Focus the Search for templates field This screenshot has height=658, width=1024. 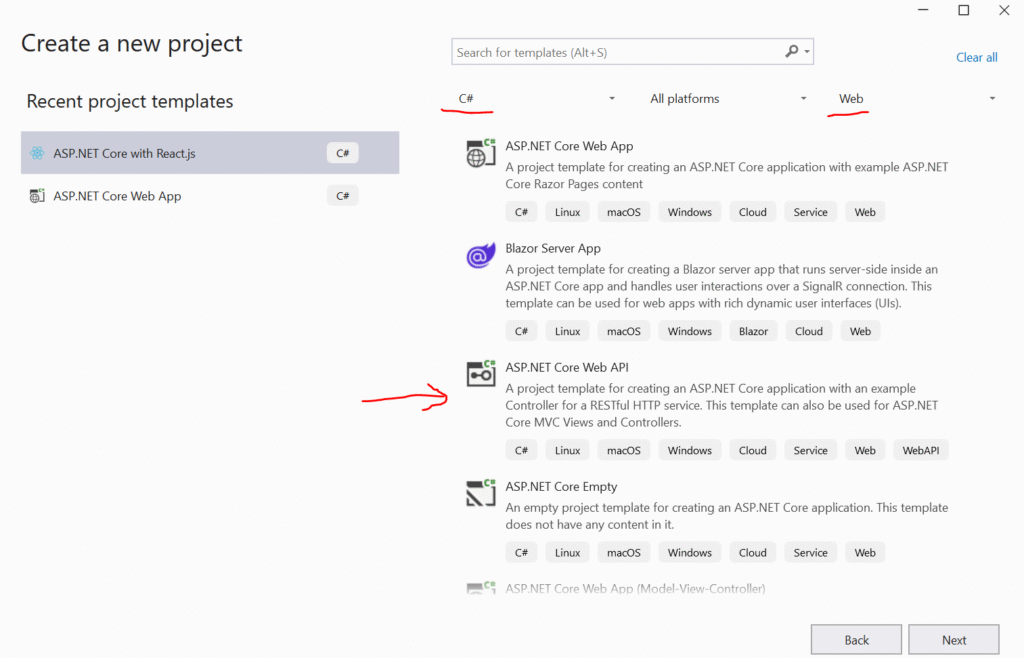(615, 52)
